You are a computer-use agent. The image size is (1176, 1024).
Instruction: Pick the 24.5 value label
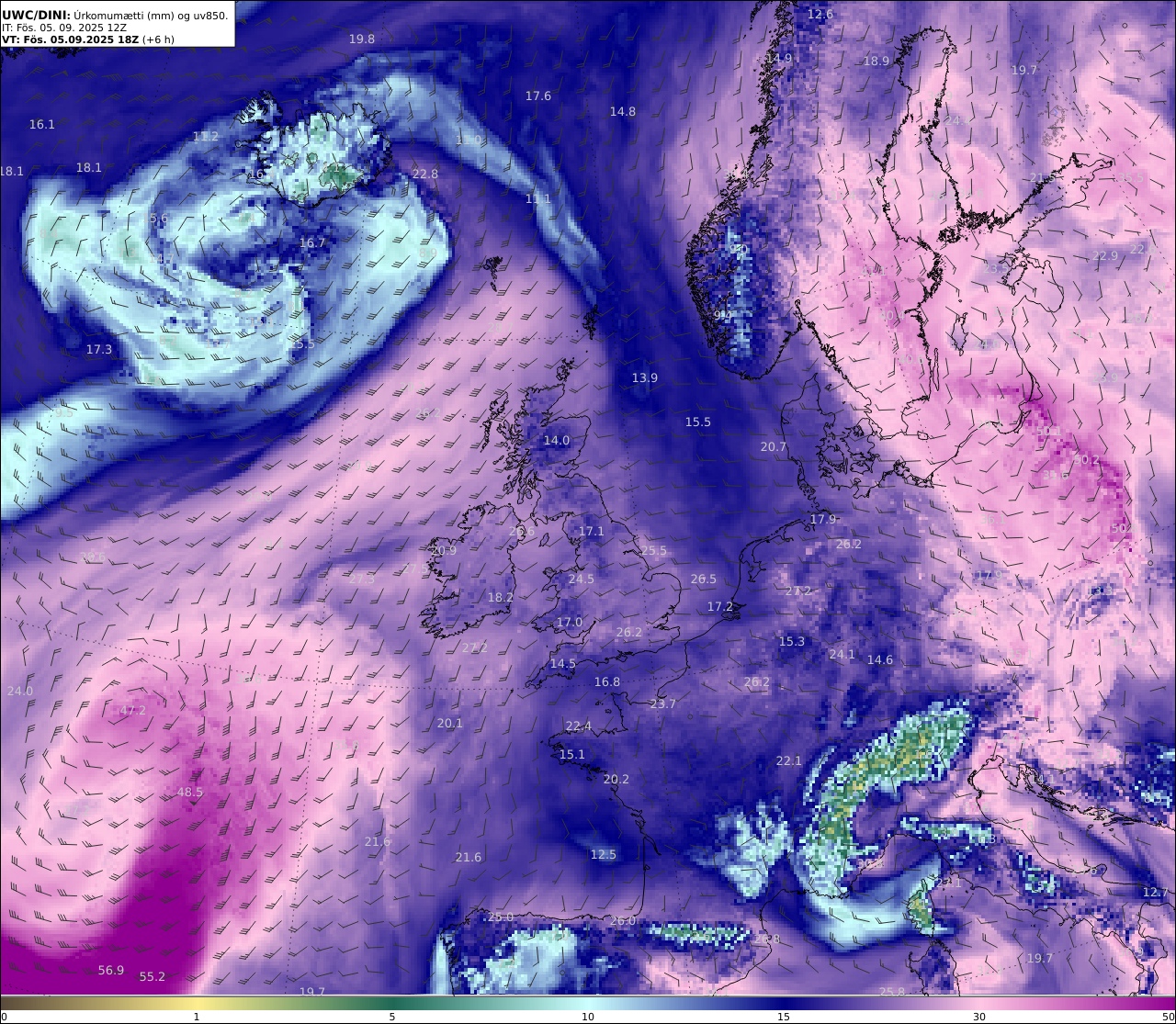tap(582, 580)
